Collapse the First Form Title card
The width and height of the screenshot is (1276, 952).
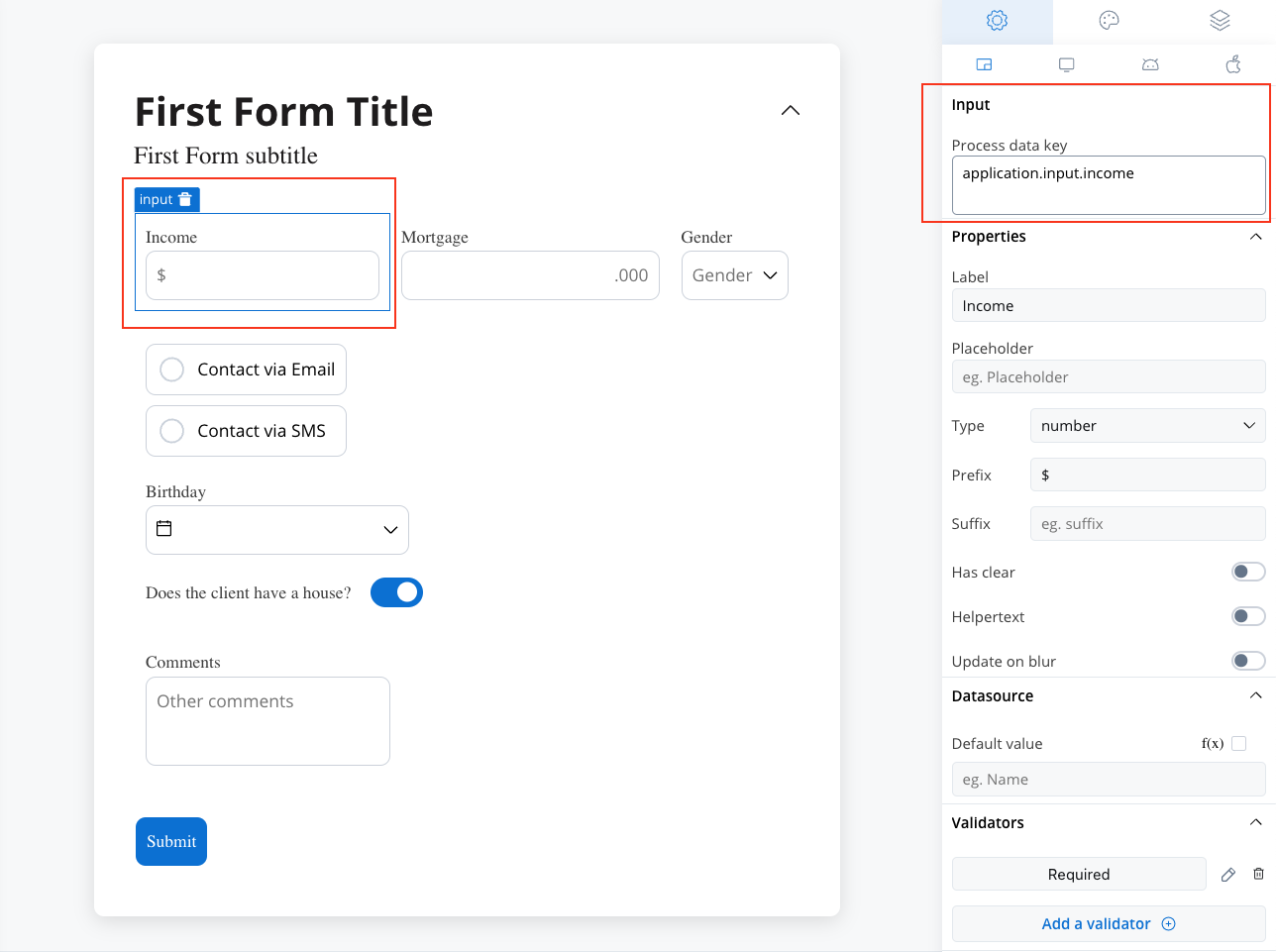[x=791, y=110]
